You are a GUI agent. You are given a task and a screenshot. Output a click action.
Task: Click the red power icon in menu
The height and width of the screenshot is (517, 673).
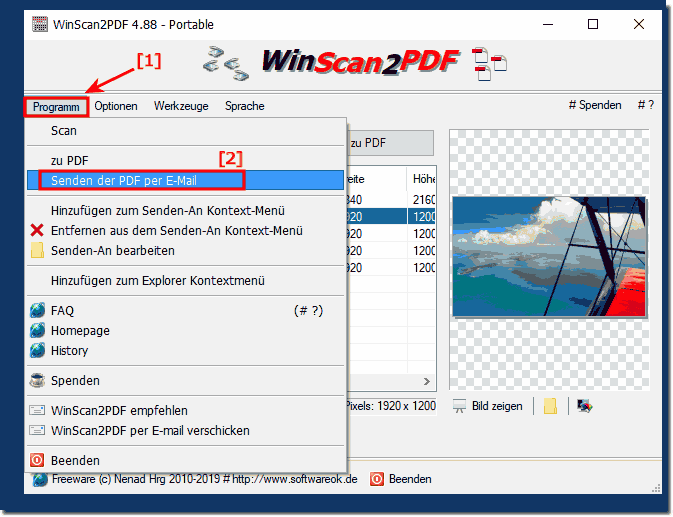click(x=37, y=460)
